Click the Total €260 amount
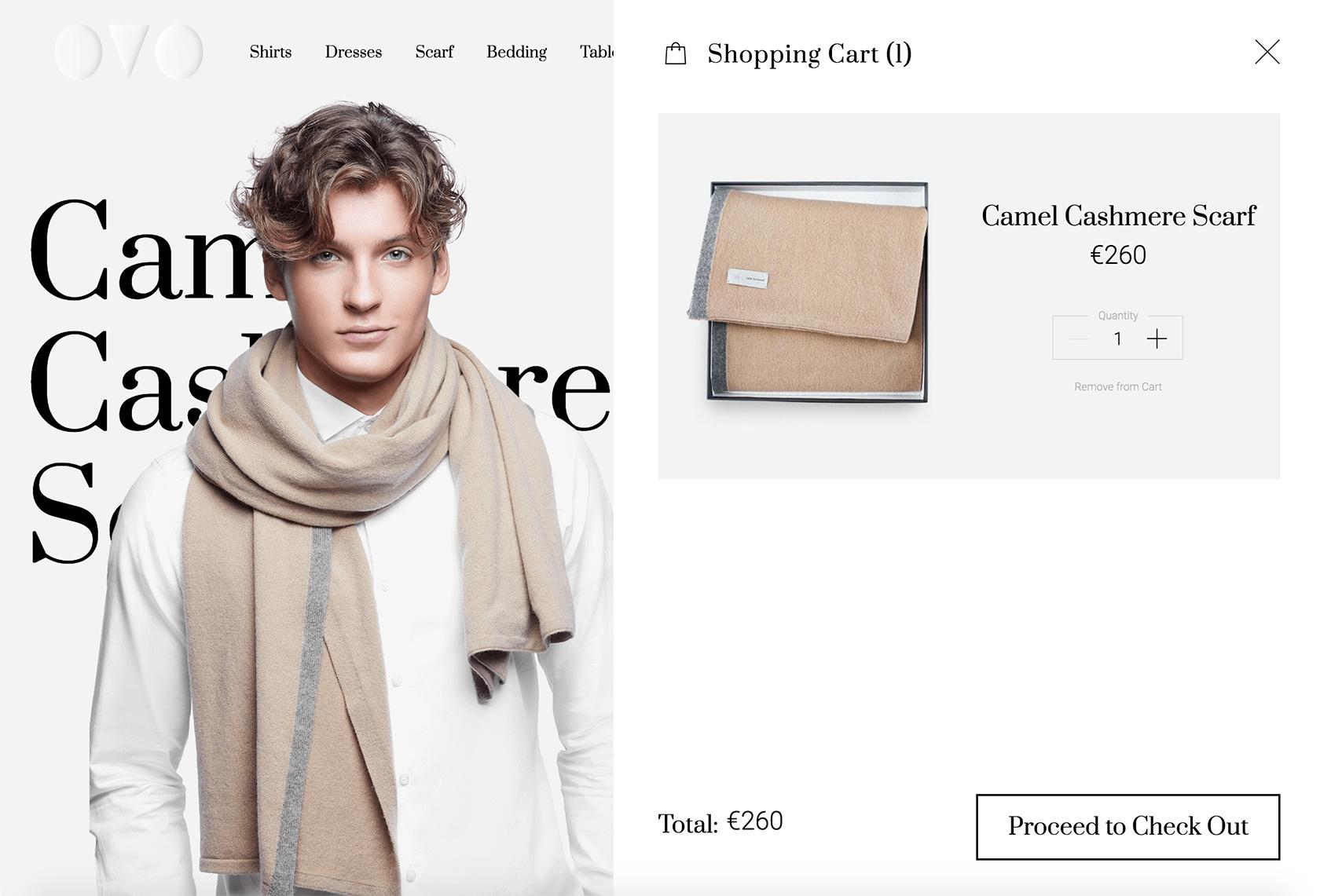Viewport: 1320px width, 896px height. [755, 821]
